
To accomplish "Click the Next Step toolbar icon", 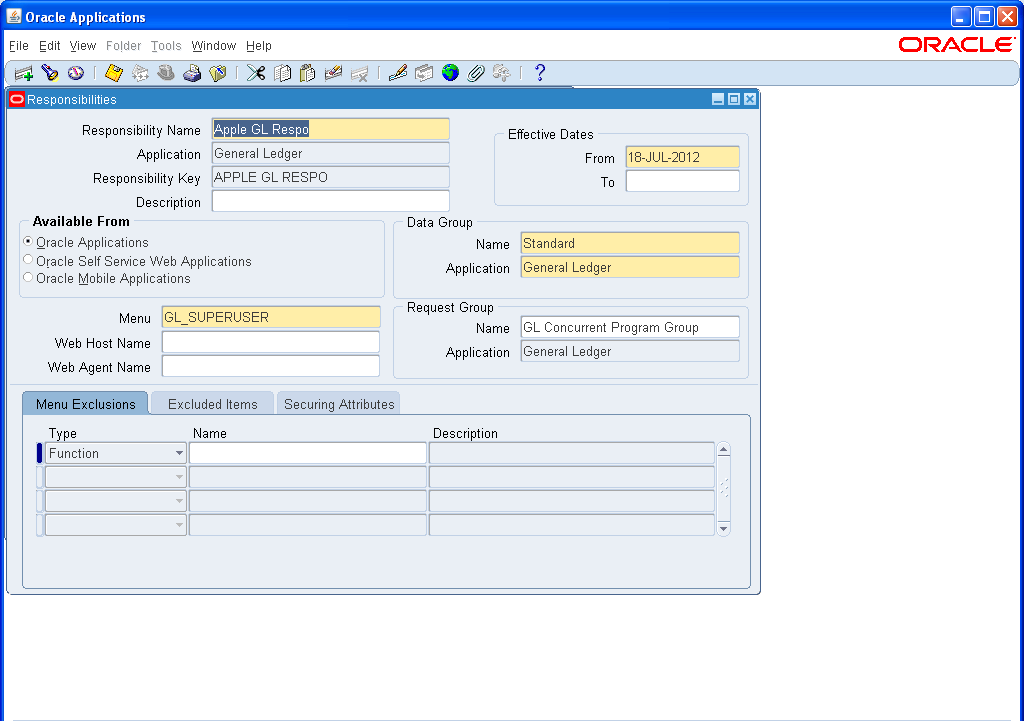I will 140,72.
